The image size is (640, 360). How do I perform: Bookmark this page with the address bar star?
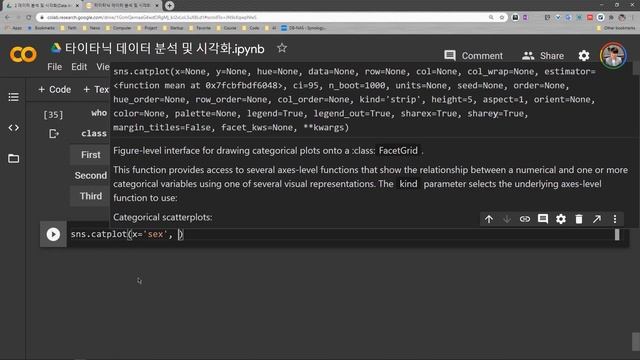(502, 17)
